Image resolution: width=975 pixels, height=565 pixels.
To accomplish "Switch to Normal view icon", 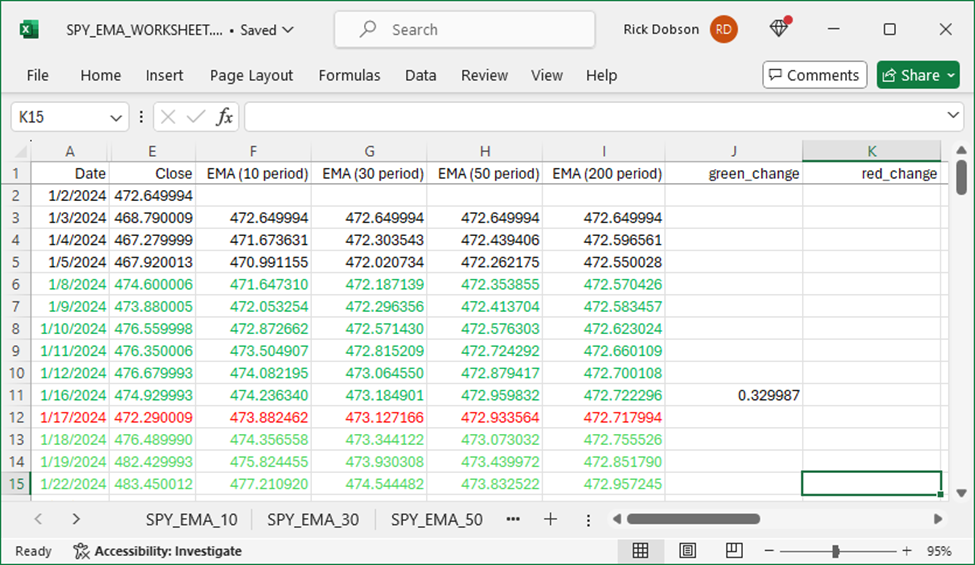I will [640, 551].
